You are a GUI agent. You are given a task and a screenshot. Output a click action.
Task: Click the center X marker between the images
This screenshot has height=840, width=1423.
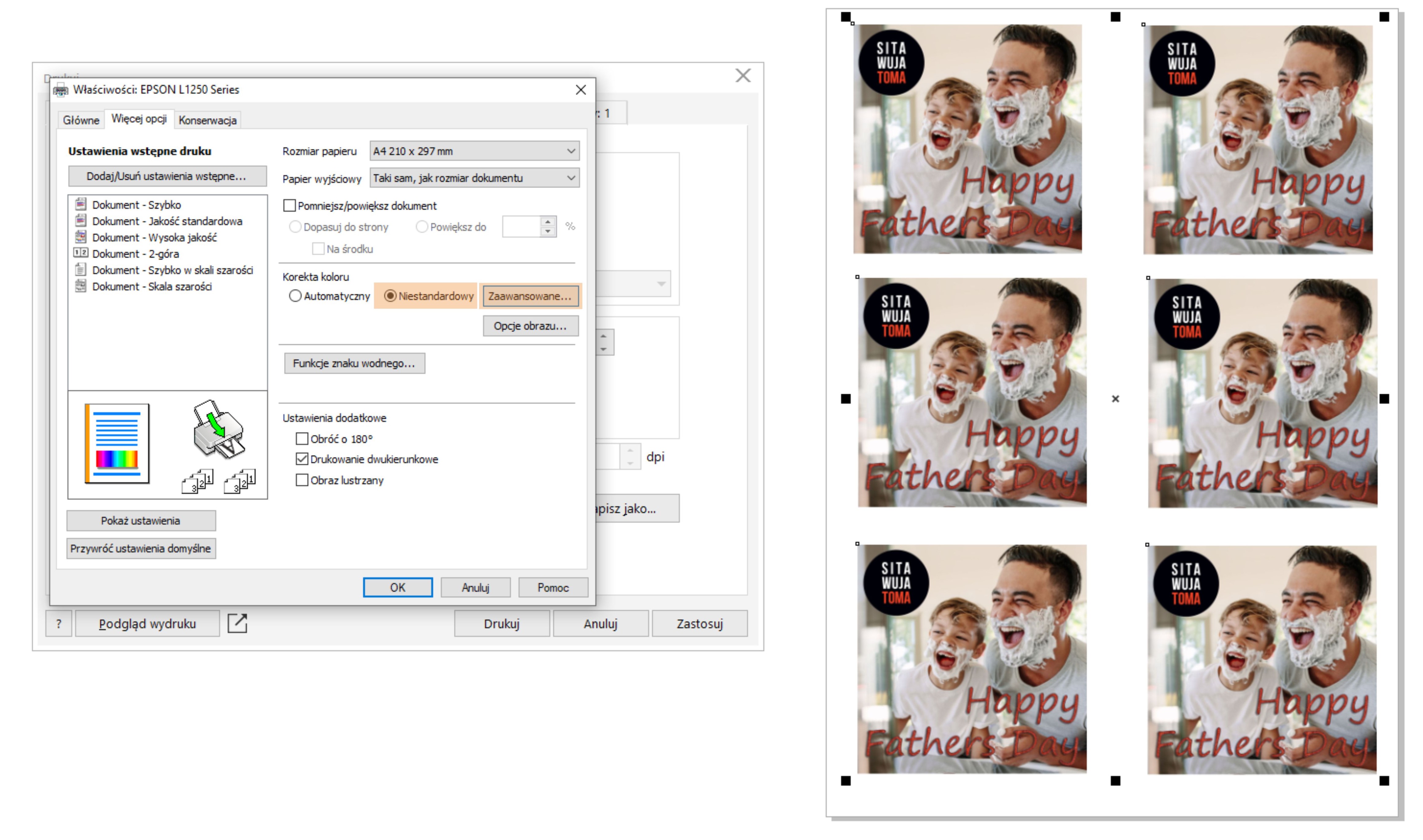[1115, 399]
